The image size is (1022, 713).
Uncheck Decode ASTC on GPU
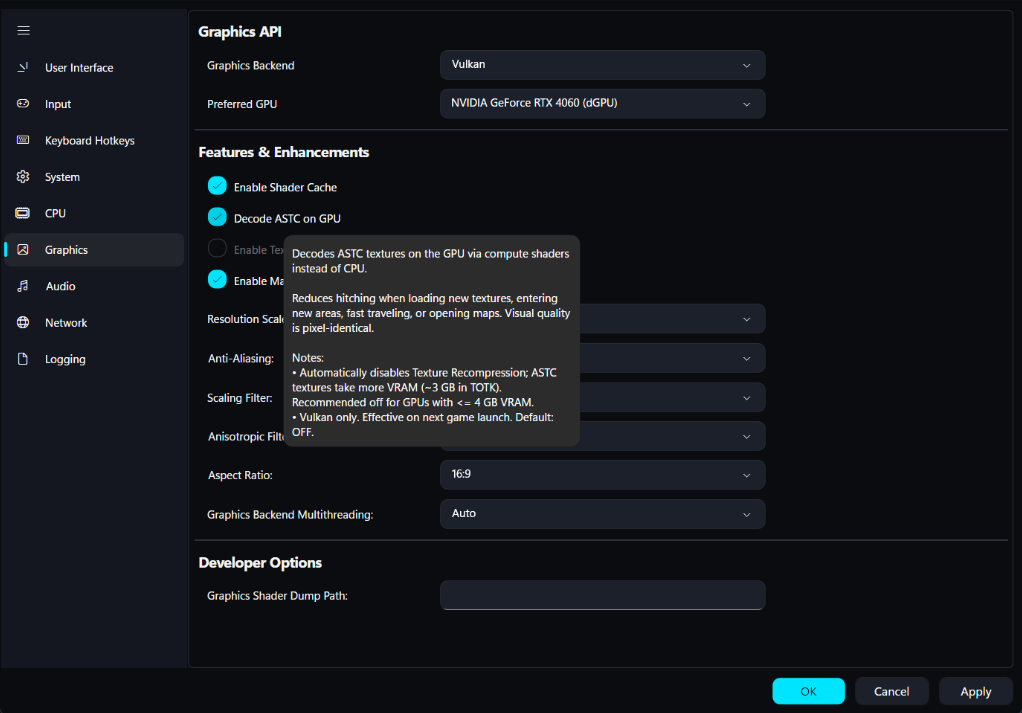click(x=217, y=218)
